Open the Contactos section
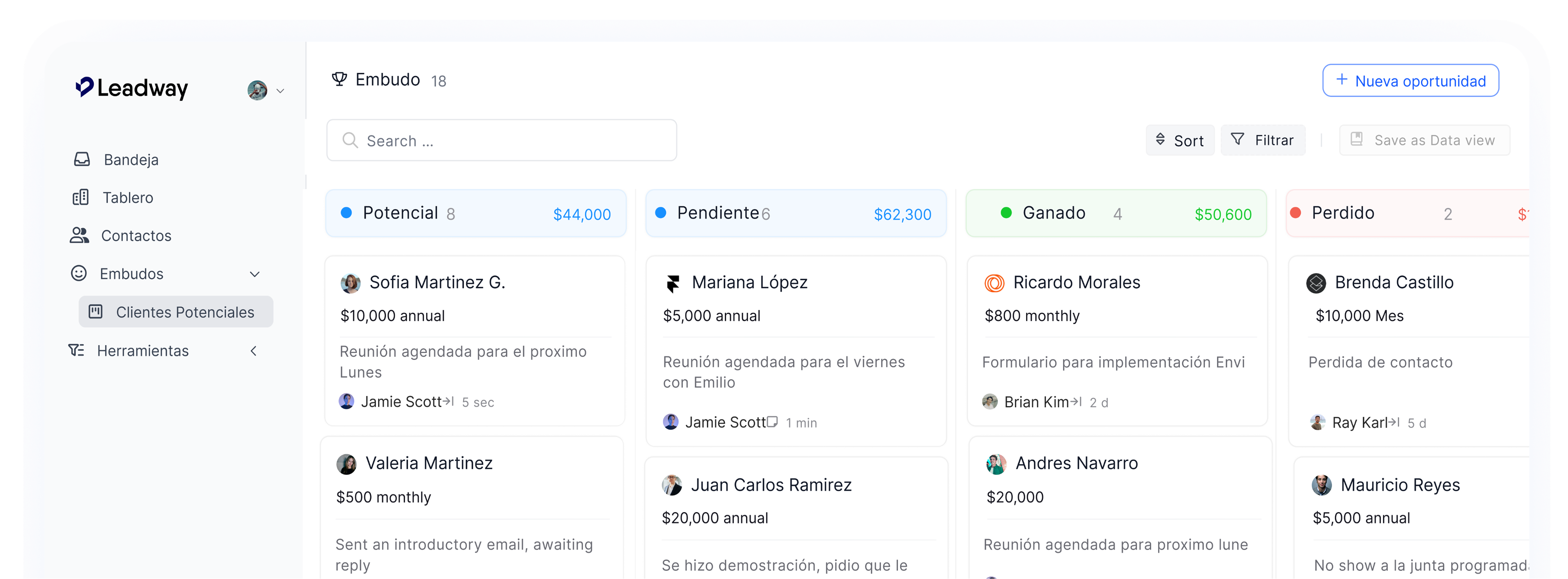1568x579 pixels. coord(137,235)
